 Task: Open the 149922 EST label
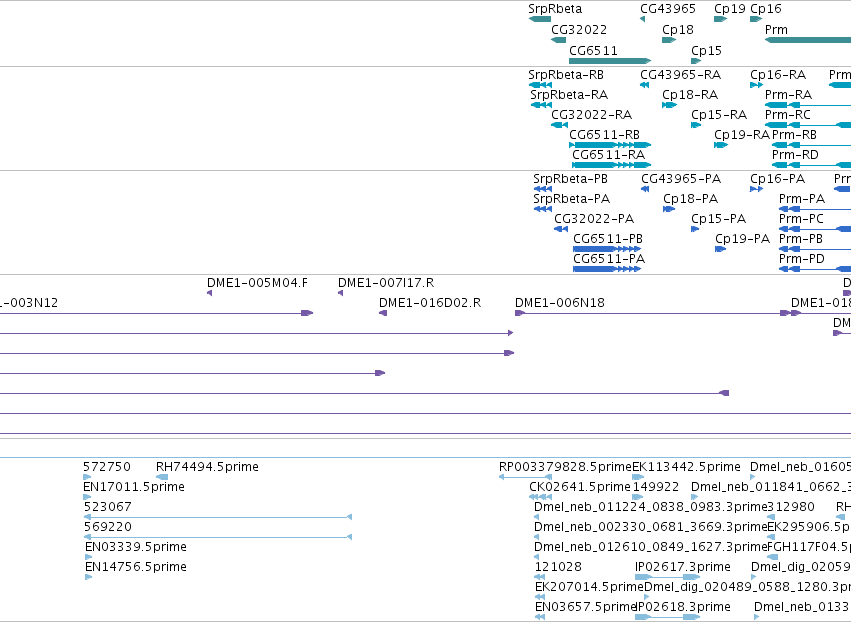coord(656,487)
